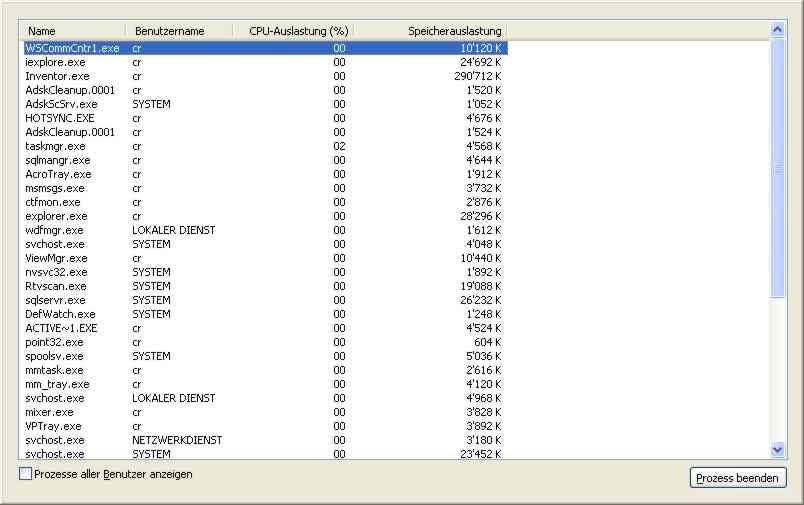
Task: Select the nvsvc32.exe process
Action: [x=265, y=272]
